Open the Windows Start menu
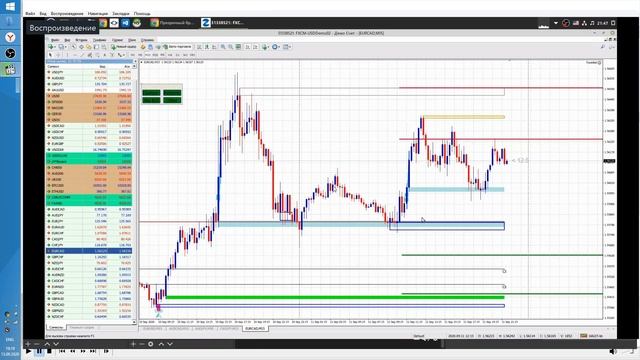Screen dimensions: 640x360 [10, 6]
